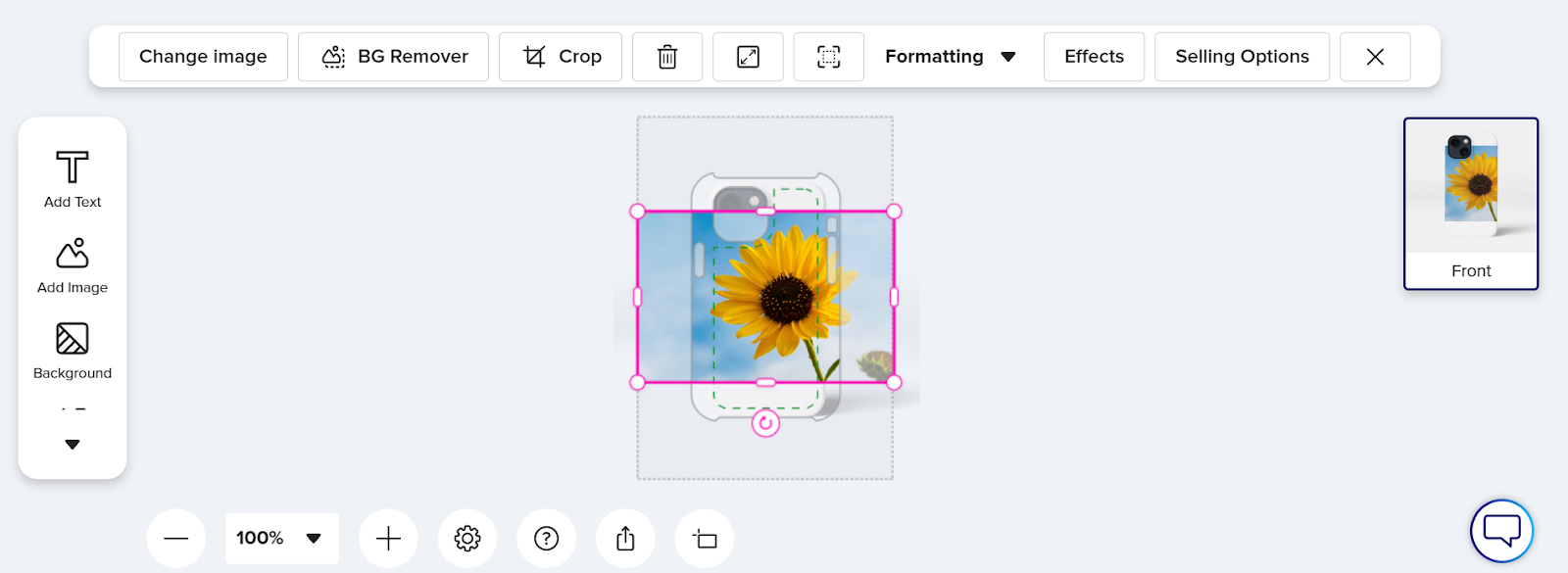Click the dashed-frame fit icon in toolbar
This screenshot has height=573, width=1568.
pos(829,57)
